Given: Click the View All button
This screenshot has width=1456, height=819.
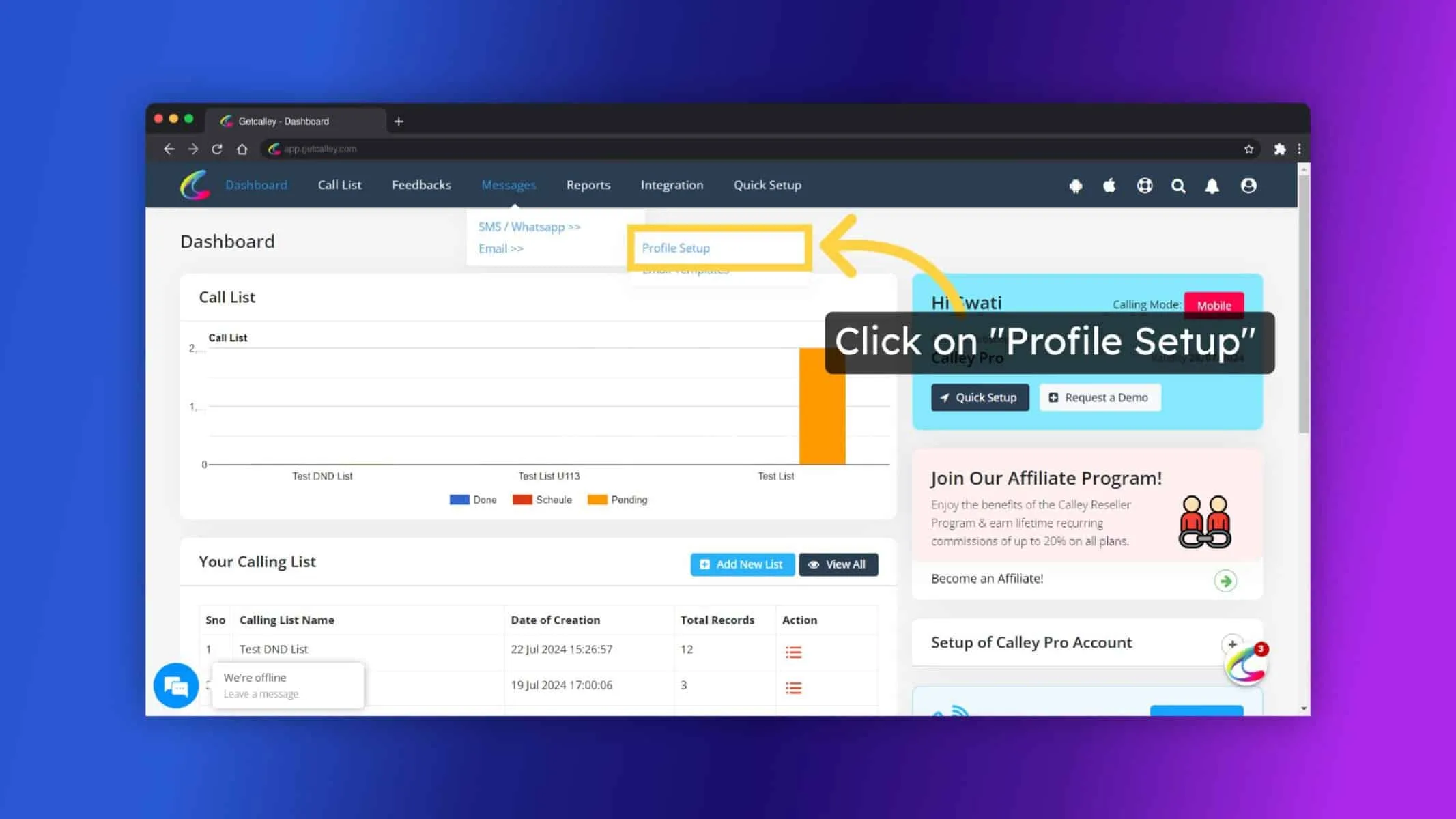Looking at the screenshot, I should coord(838,564).
